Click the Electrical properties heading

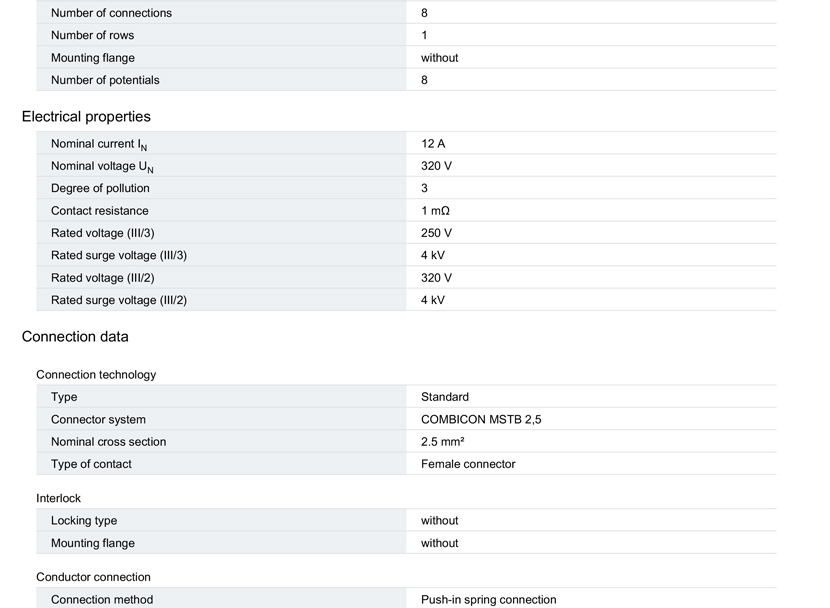[x=86, y=116]
